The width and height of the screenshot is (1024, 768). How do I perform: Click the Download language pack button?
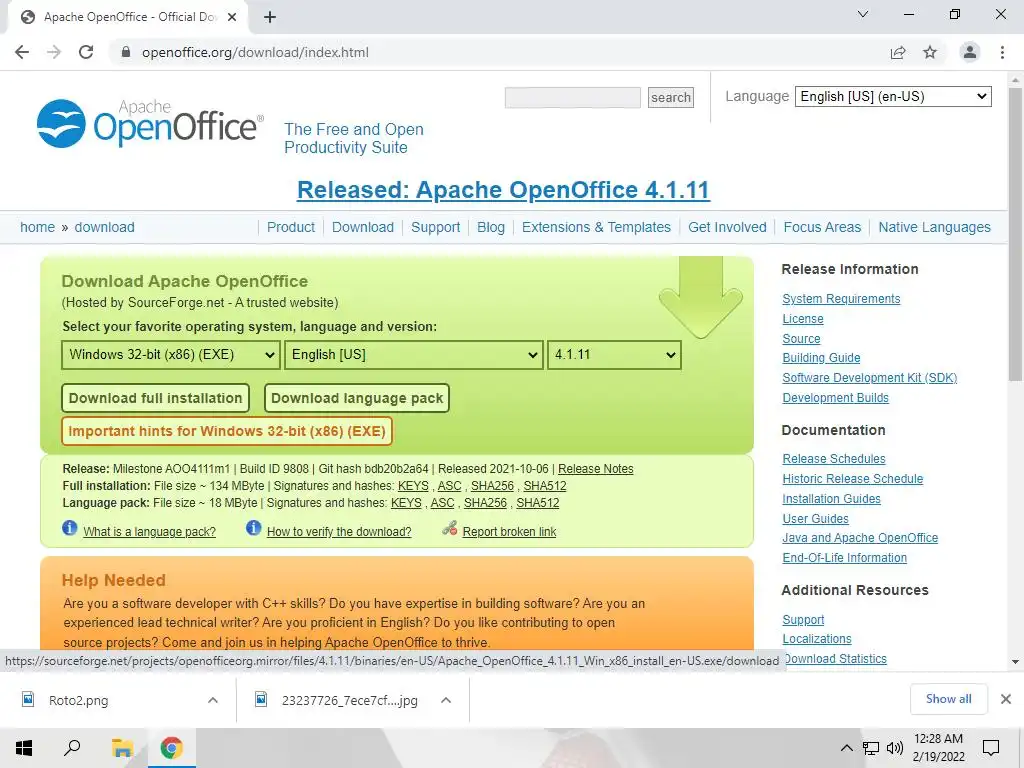click(357, 398)
